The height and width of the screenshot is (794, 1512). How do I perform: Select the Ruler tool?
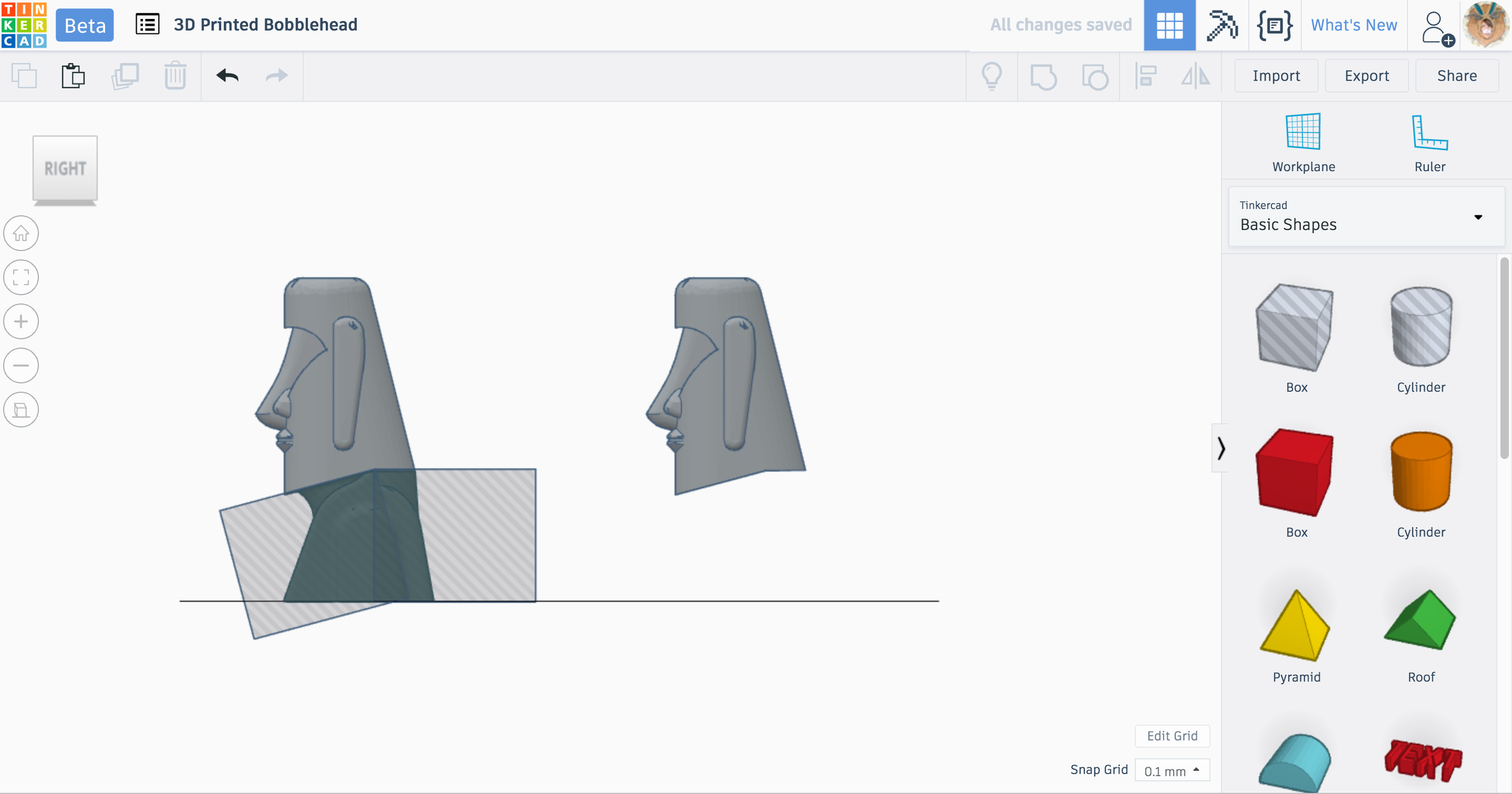[x=1429, y=143]
